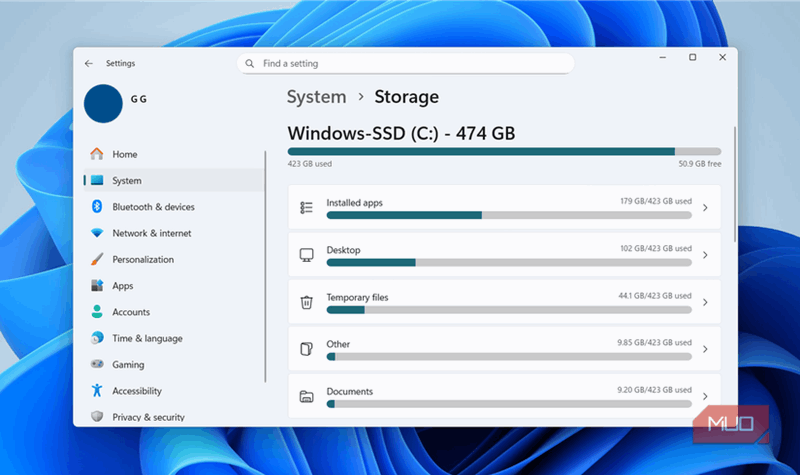
Task: Open the Apps settings section
Action: [123, 286]
